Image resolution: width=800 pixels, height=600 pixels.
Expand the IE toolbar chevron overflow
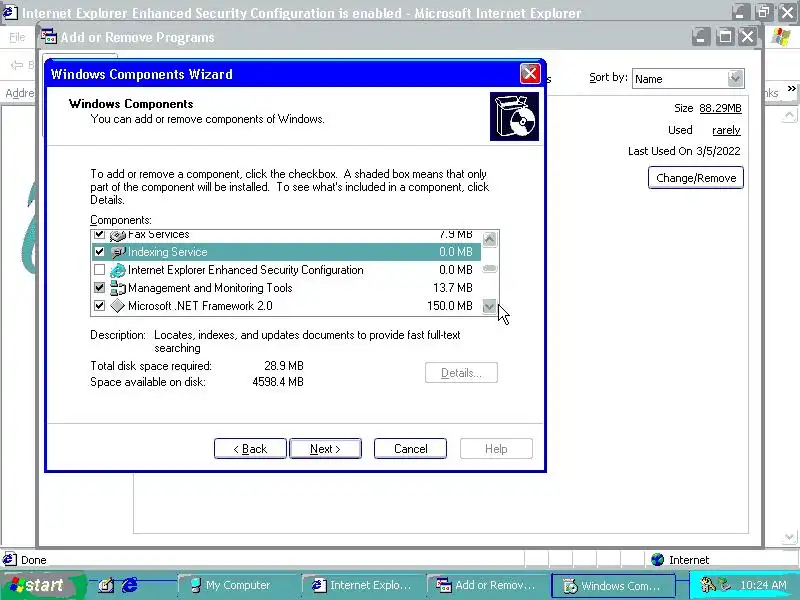(x=791, y=89)
